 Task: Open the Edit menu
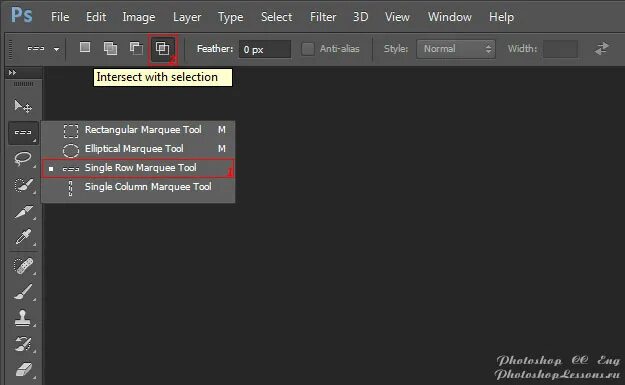96,17
